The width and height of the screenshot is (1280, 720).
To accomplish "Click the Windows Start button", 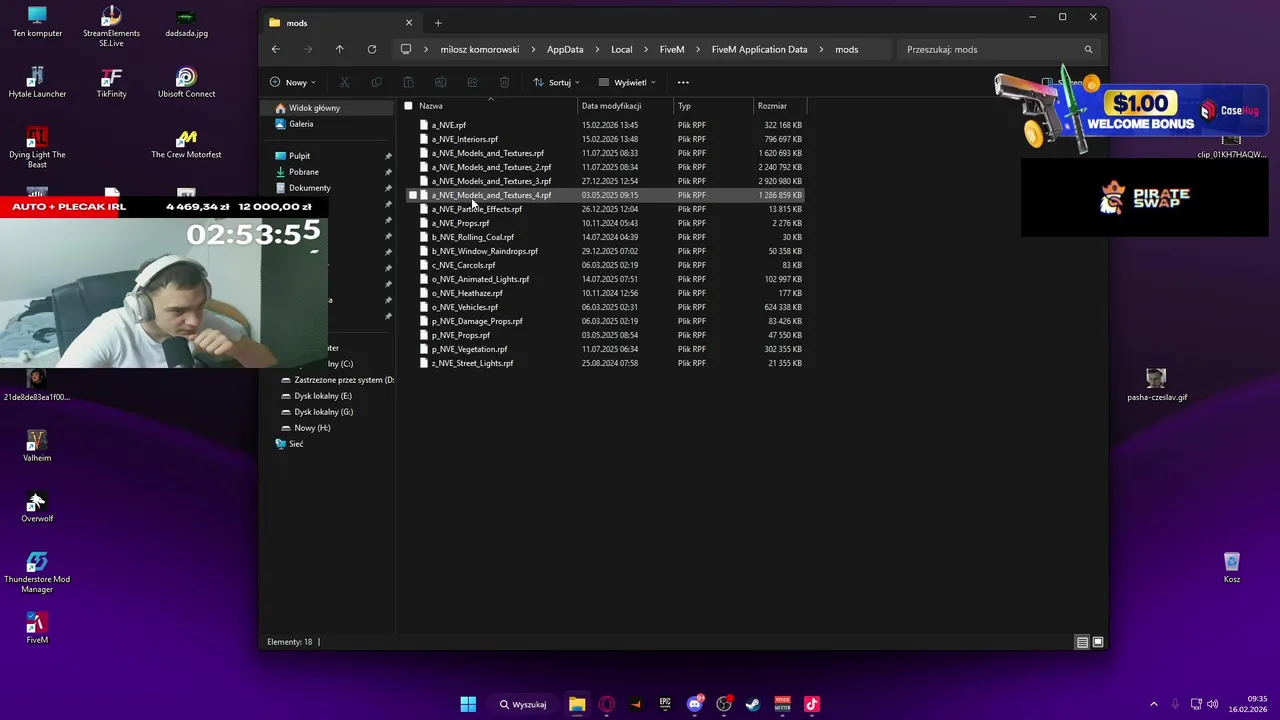I will [468, 704].
